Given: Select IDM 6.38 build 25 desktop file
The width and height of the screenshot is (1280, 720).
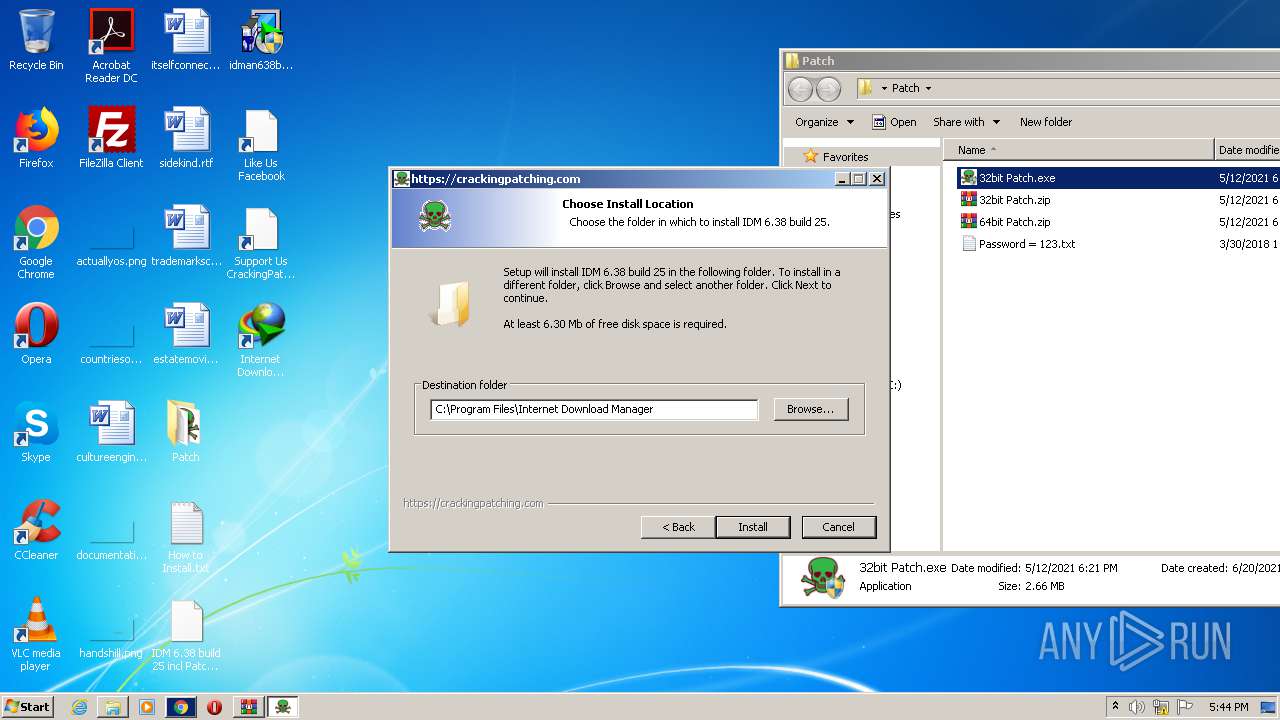Looking at the screenshot, I should pos(186,634).
